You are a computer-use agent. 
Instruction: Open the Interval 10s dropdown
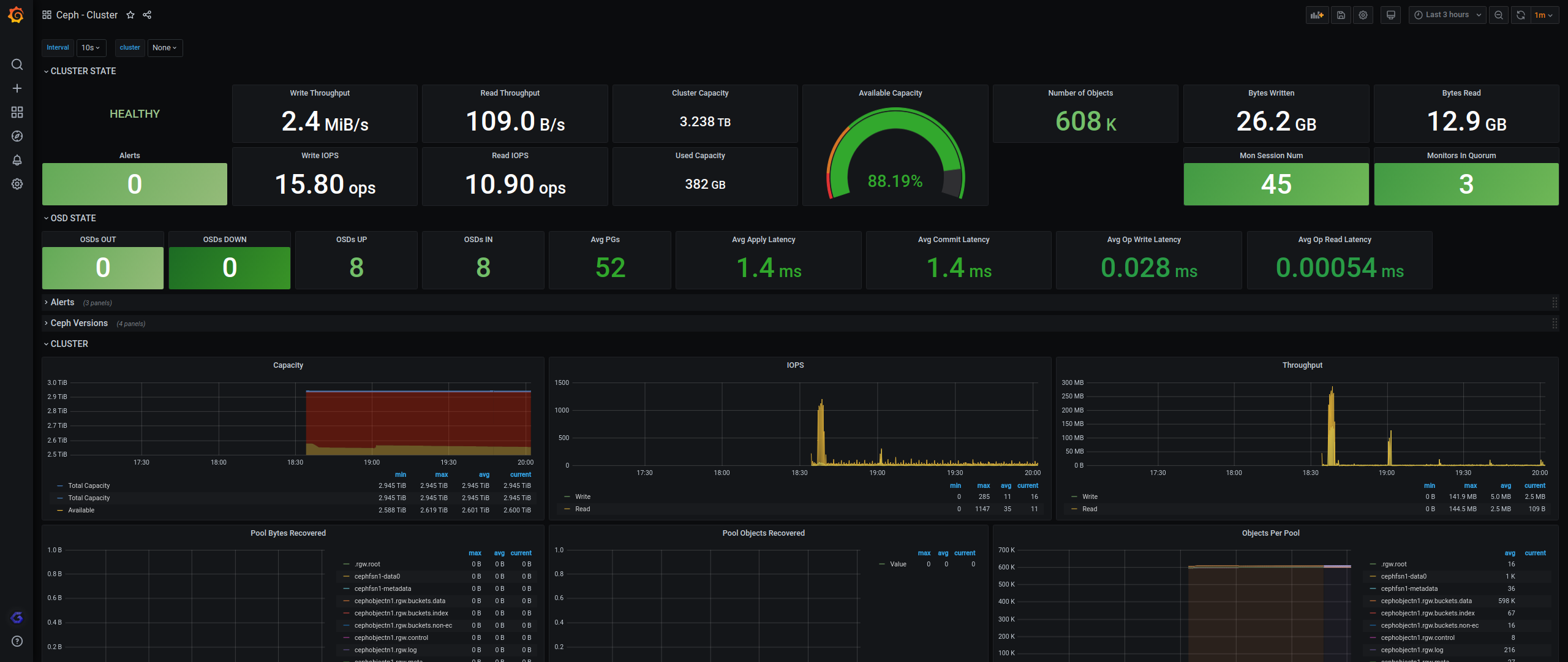[91, 48]
